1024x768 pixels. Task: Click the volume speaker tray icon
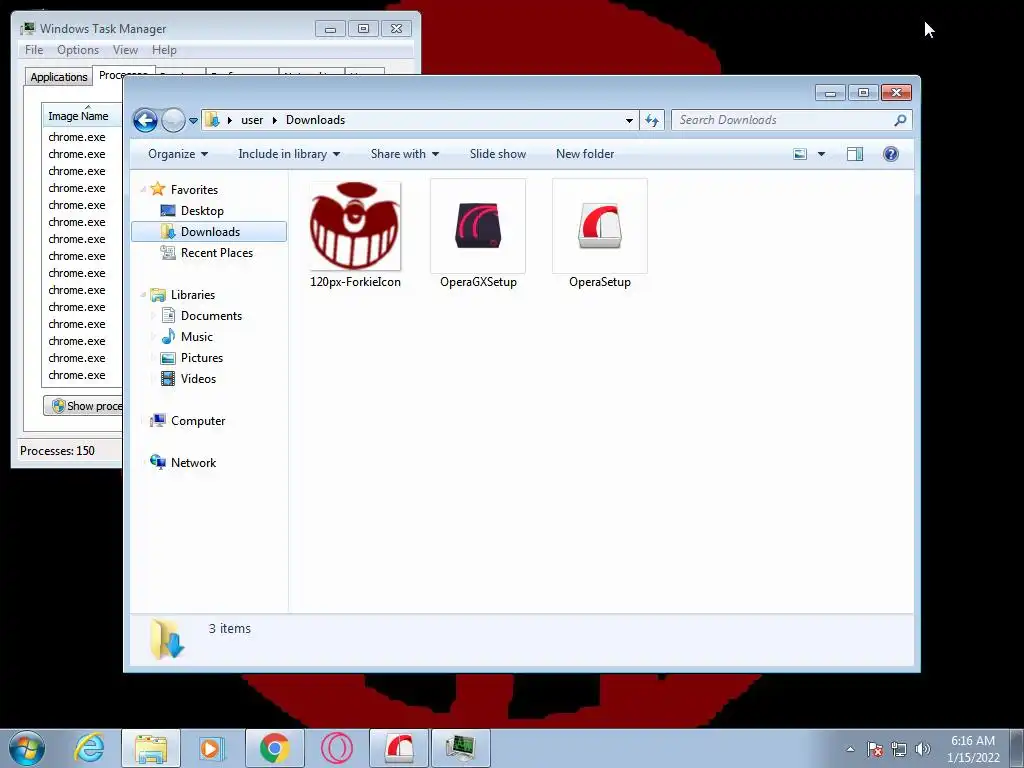923,749
